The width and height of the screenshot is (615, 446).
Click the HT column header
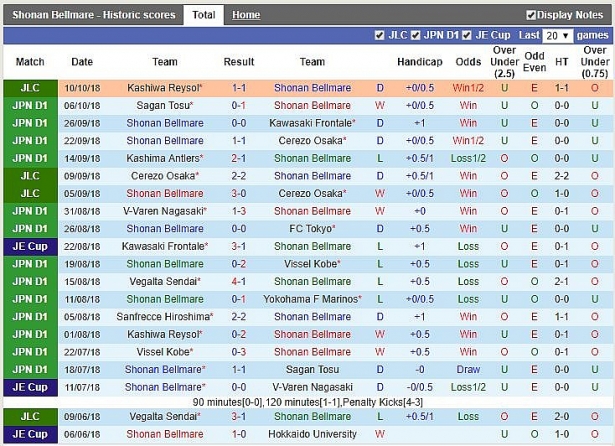click(562, 62)
